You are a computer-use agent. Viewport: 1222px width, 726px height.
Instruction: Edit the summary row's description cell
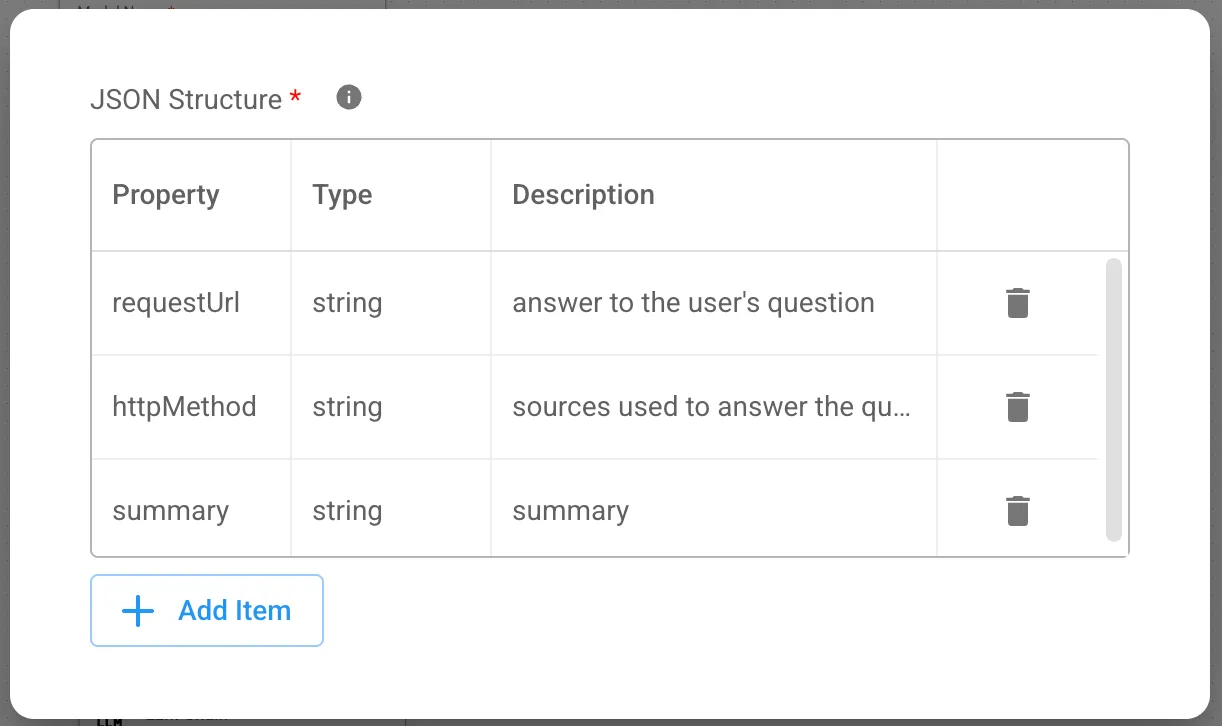coord(571,511)
